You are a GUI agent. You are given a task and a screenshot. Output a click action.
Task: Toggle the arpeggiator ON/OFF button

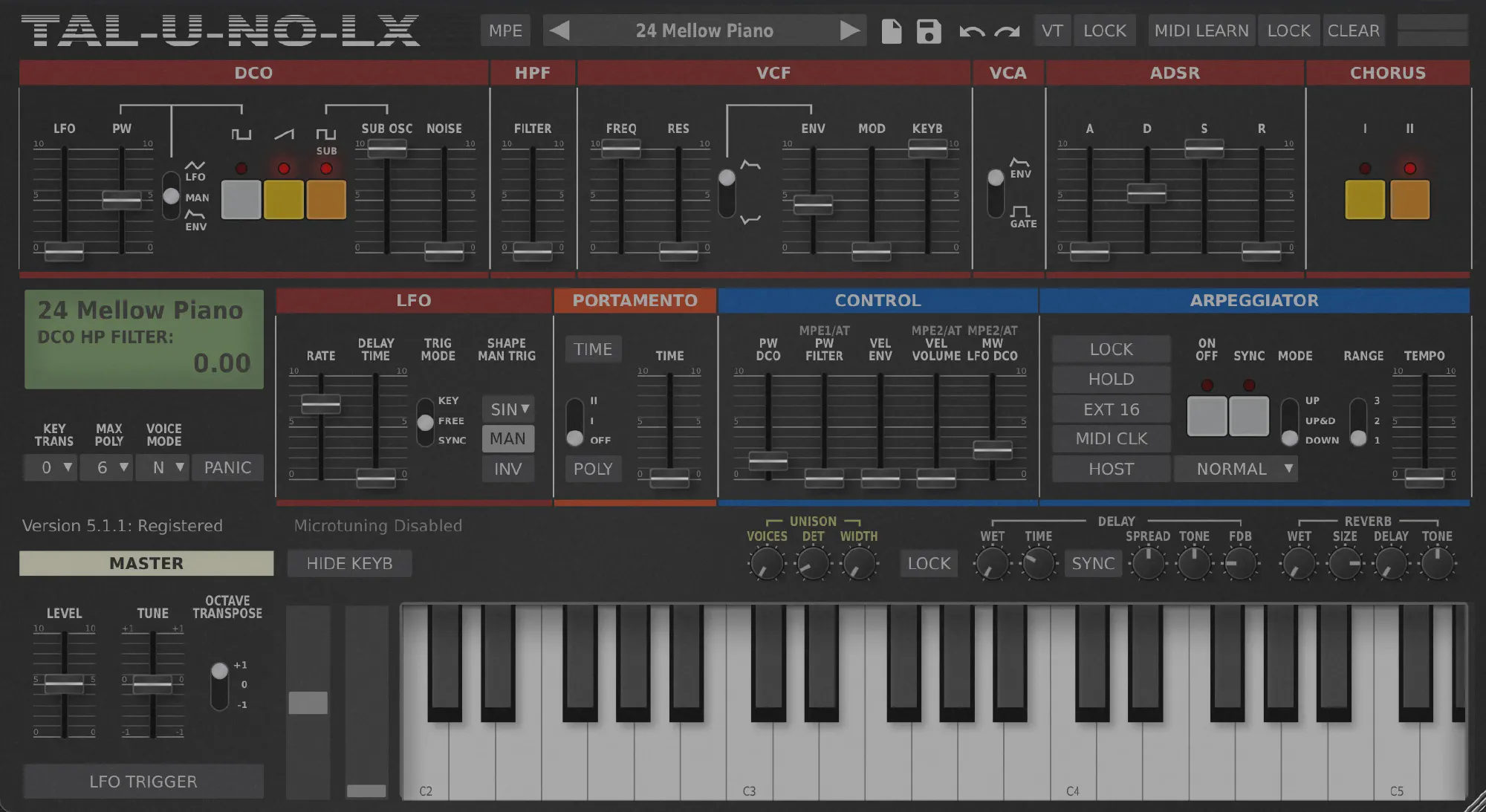(1207, 416)
